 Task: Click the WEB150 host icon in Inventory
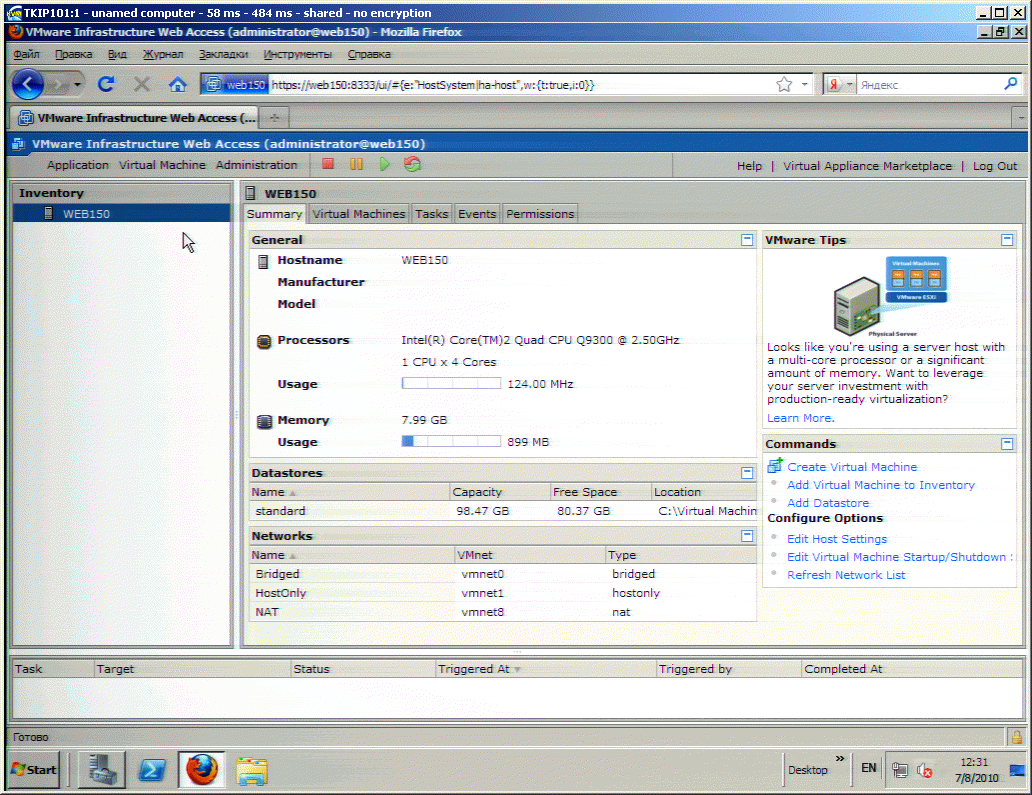[48, 213]
